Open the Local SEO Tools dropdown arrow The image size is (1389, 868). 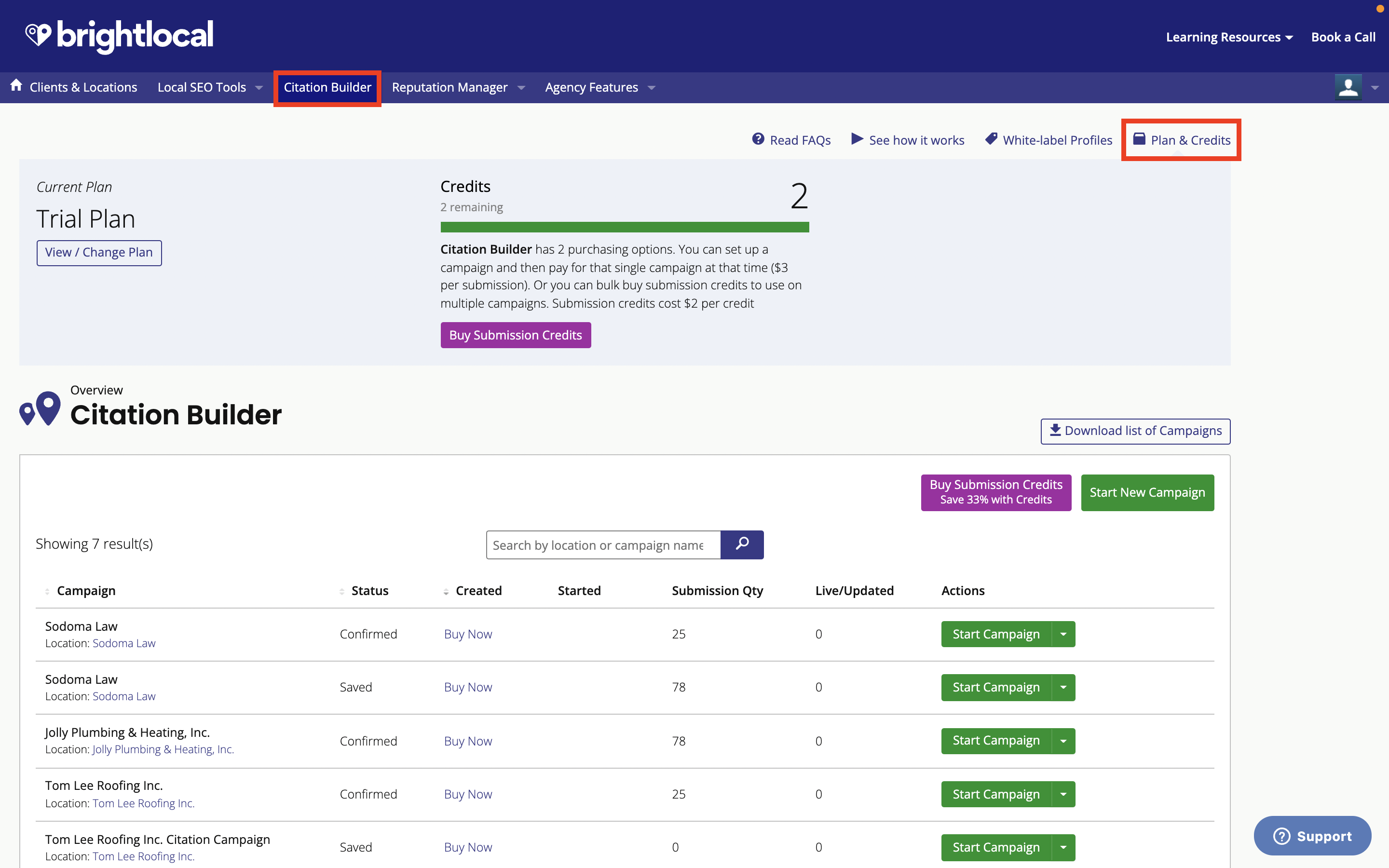coord(259,88)
